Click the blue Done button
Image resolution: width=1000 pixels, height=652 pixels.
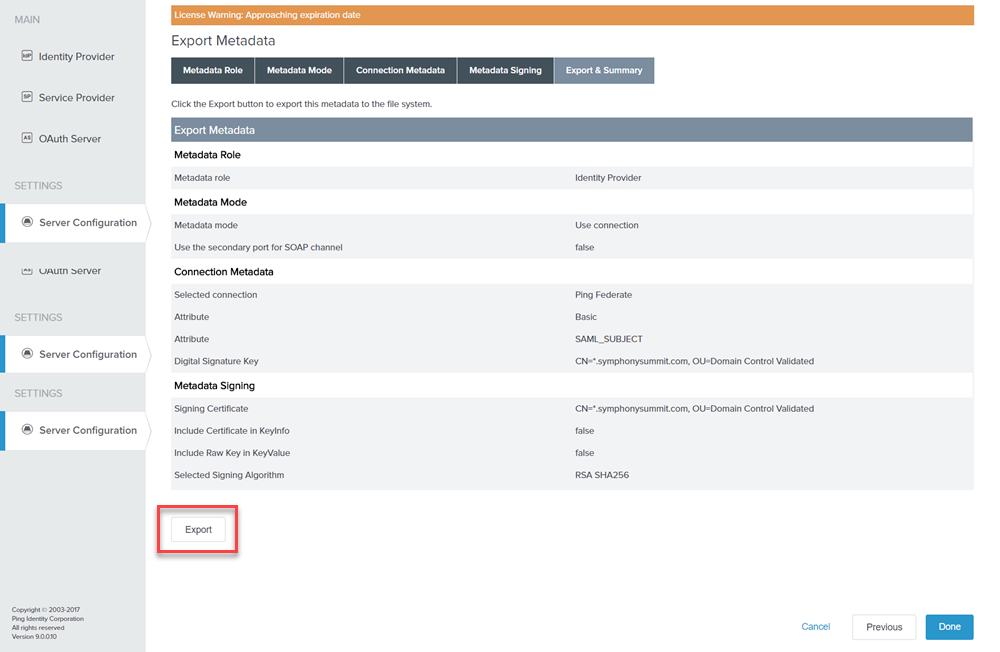(x=949, y=627)
